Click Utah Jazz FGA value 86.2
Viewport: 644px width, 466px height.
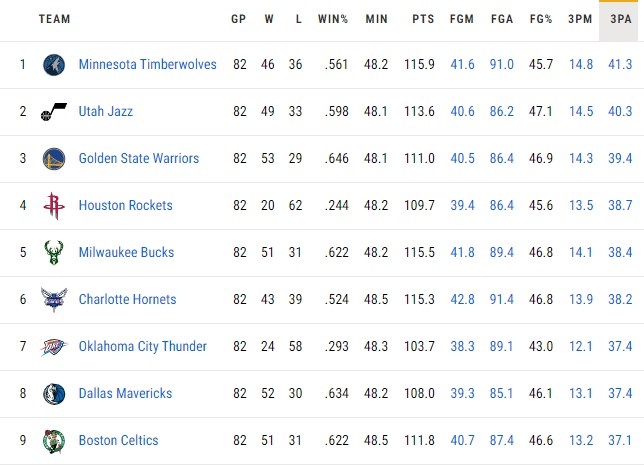501,112
